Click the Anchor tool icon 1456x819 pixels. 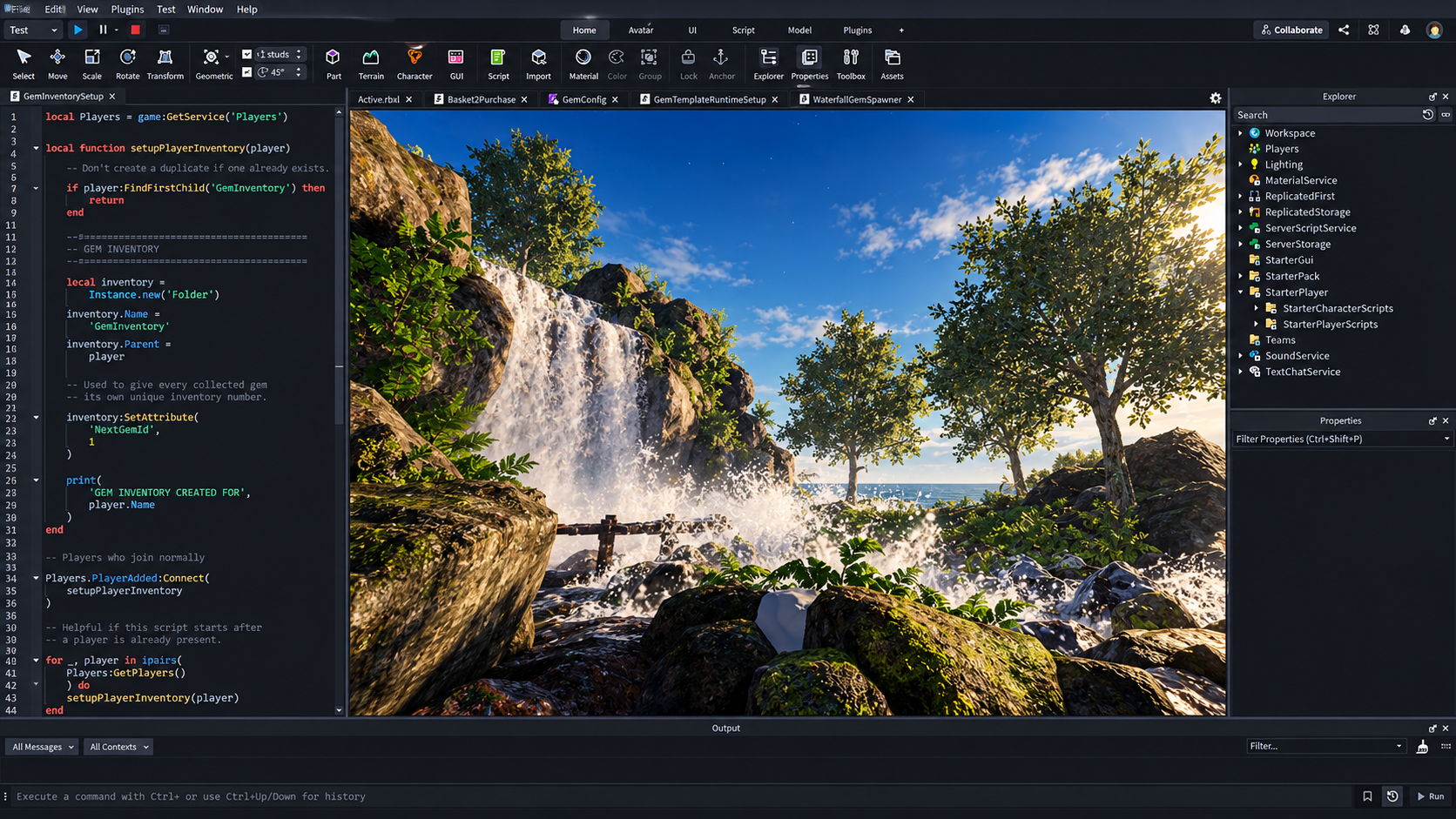click(721, 64)
